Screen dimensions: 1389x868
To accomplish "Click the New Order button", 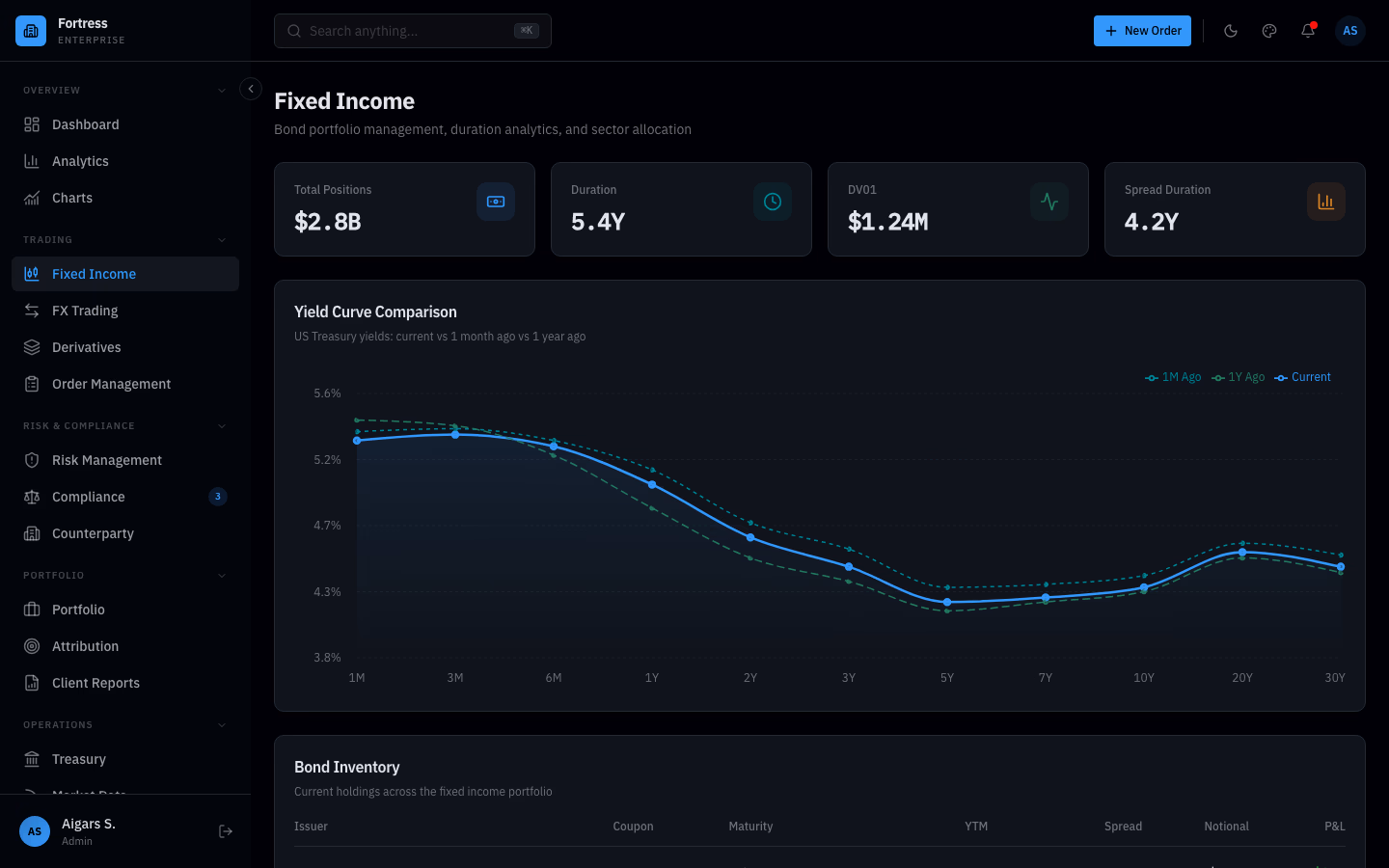I will [x=1142, y=31].
